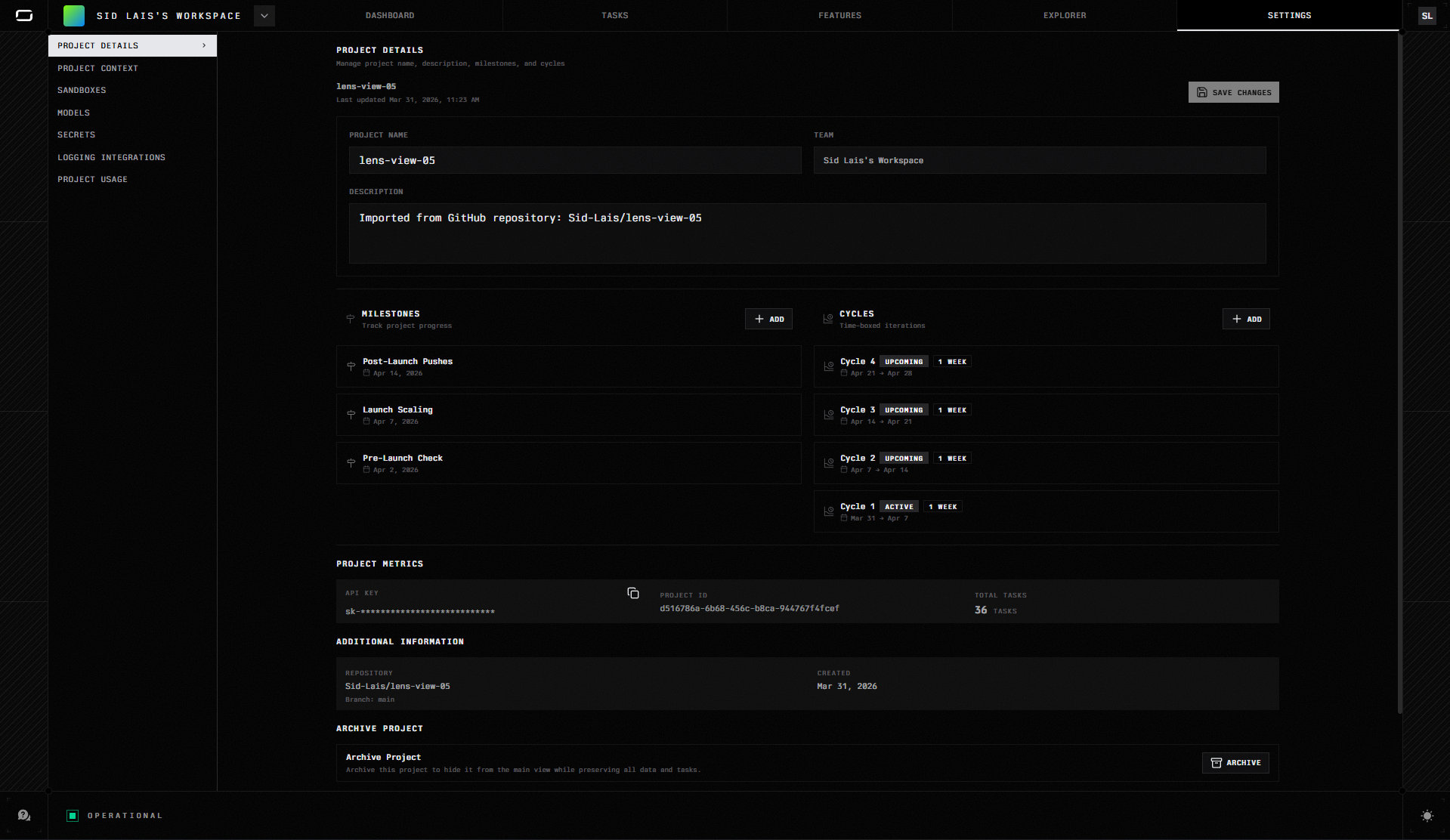Open Sandboxes settings page
1450x840 pixels.
coord(132,90)
